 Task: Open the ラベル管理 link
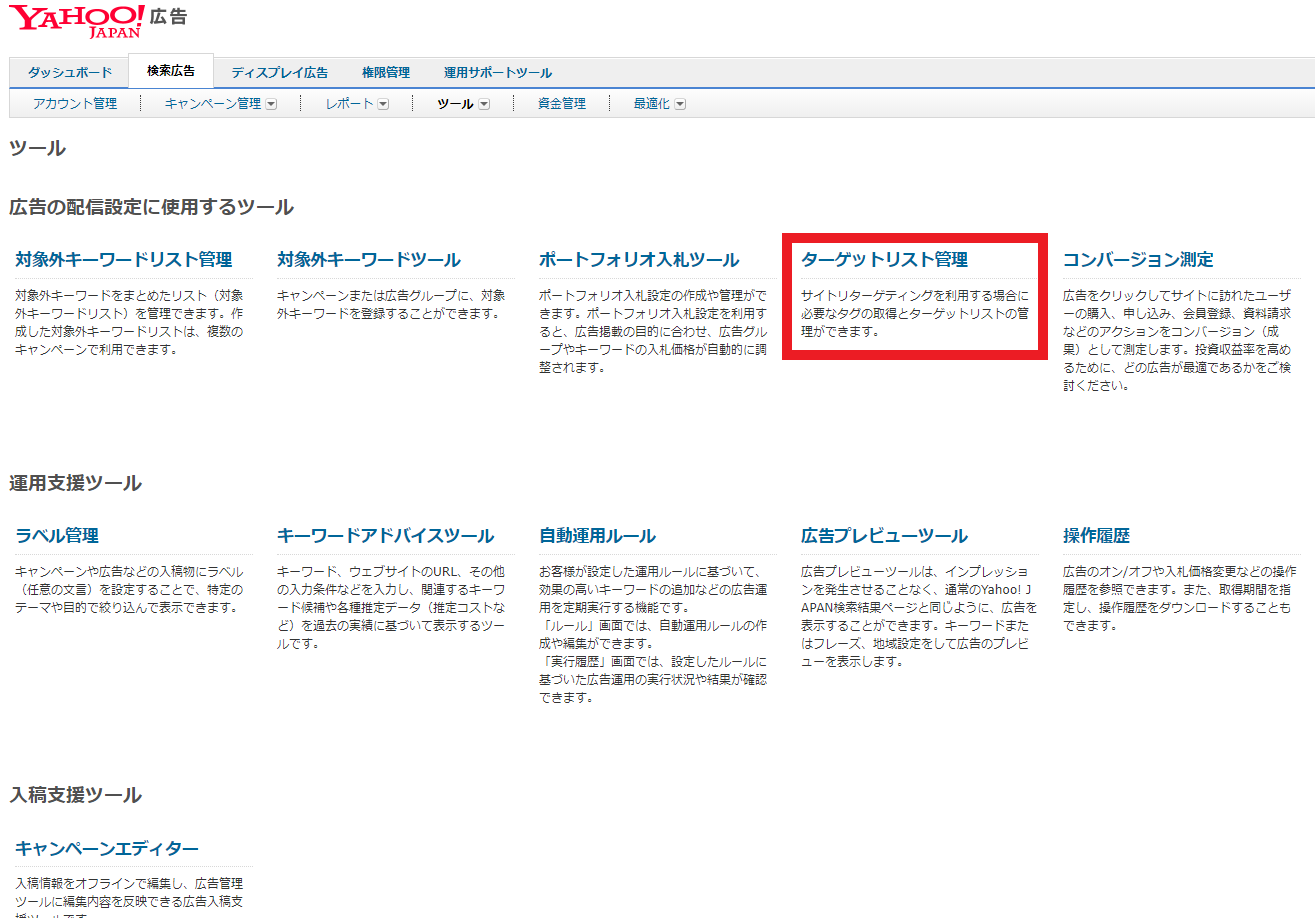(57, 535)
